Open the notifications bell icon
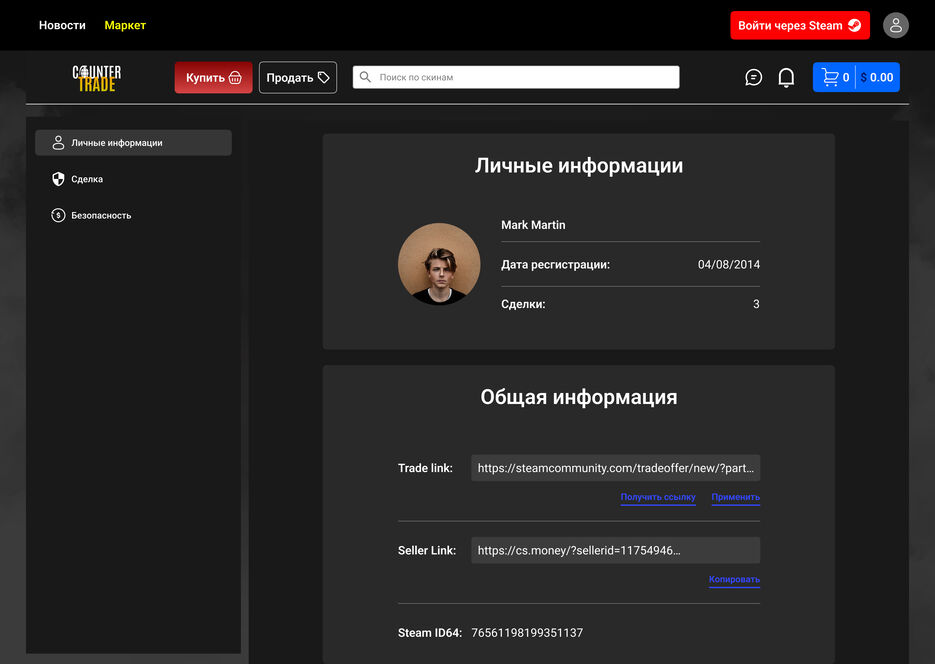The width and height of the screenshot is (935, 664). click(x=786, y=77)
